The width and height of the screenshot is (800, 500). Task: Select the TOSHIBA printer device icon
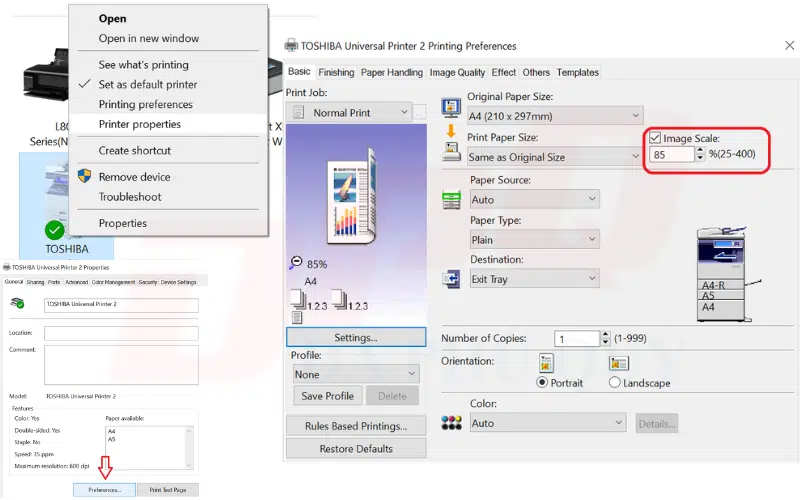[x=66, y=206]
